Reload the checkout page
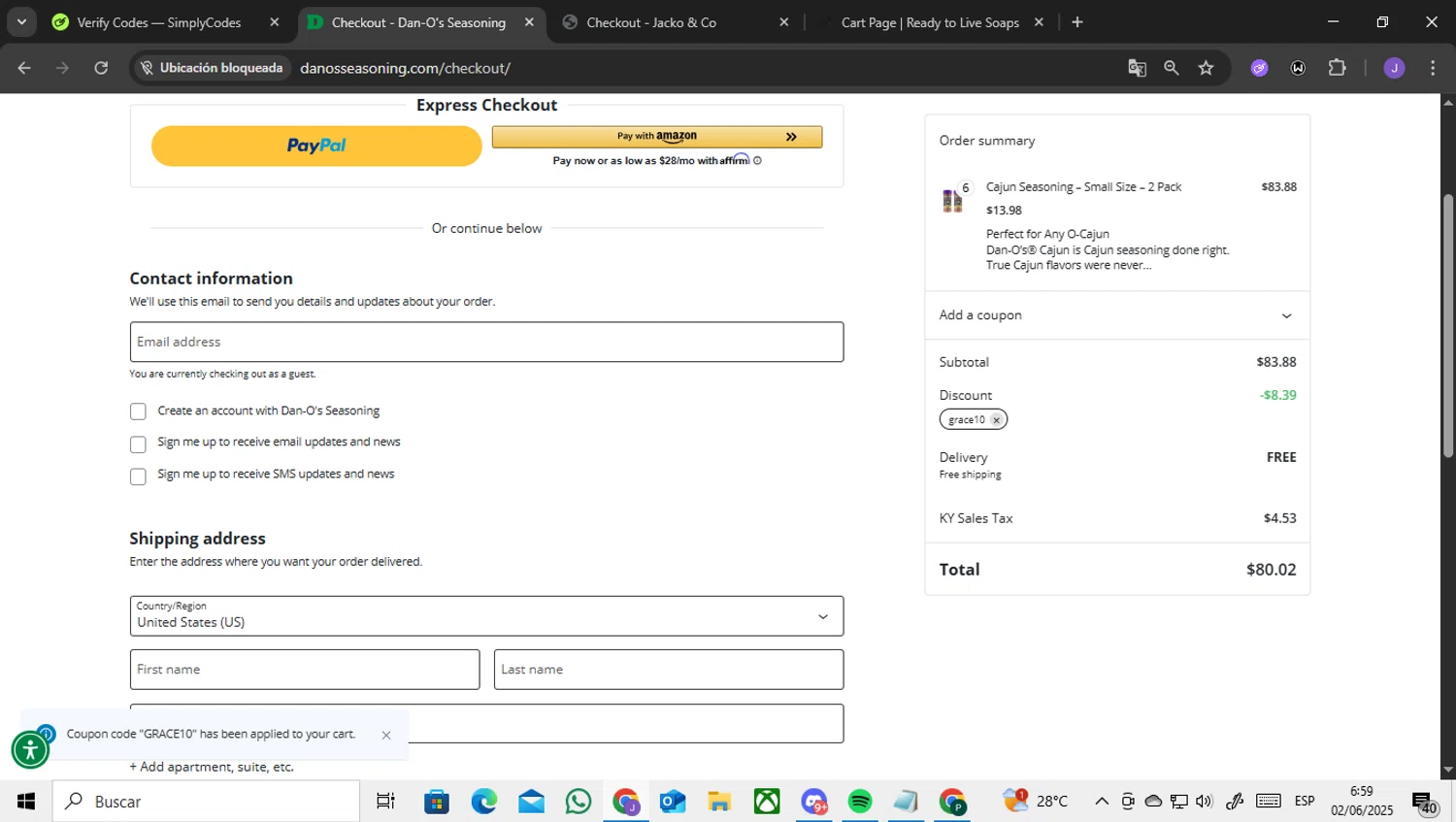Screen dimensions: 1456x822 (x=101, y=68)
